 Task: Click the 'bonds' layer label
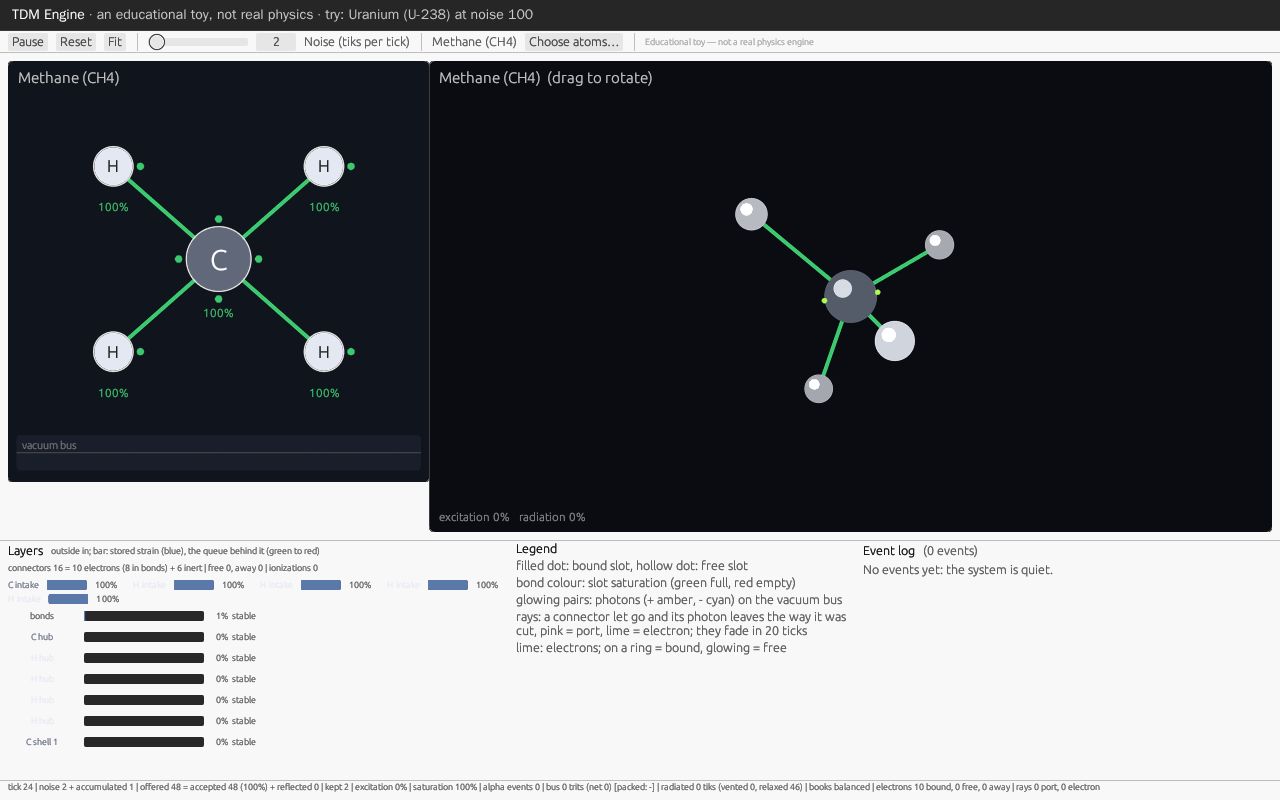(x=42, y=616)
